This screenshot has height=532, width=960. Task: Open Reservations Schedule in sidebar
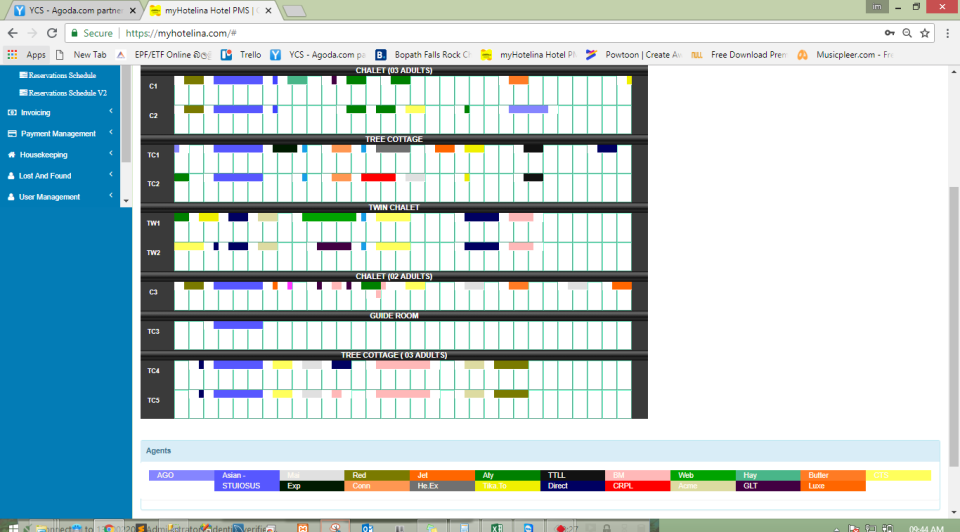pyautogui.click(x=58, y=75)
